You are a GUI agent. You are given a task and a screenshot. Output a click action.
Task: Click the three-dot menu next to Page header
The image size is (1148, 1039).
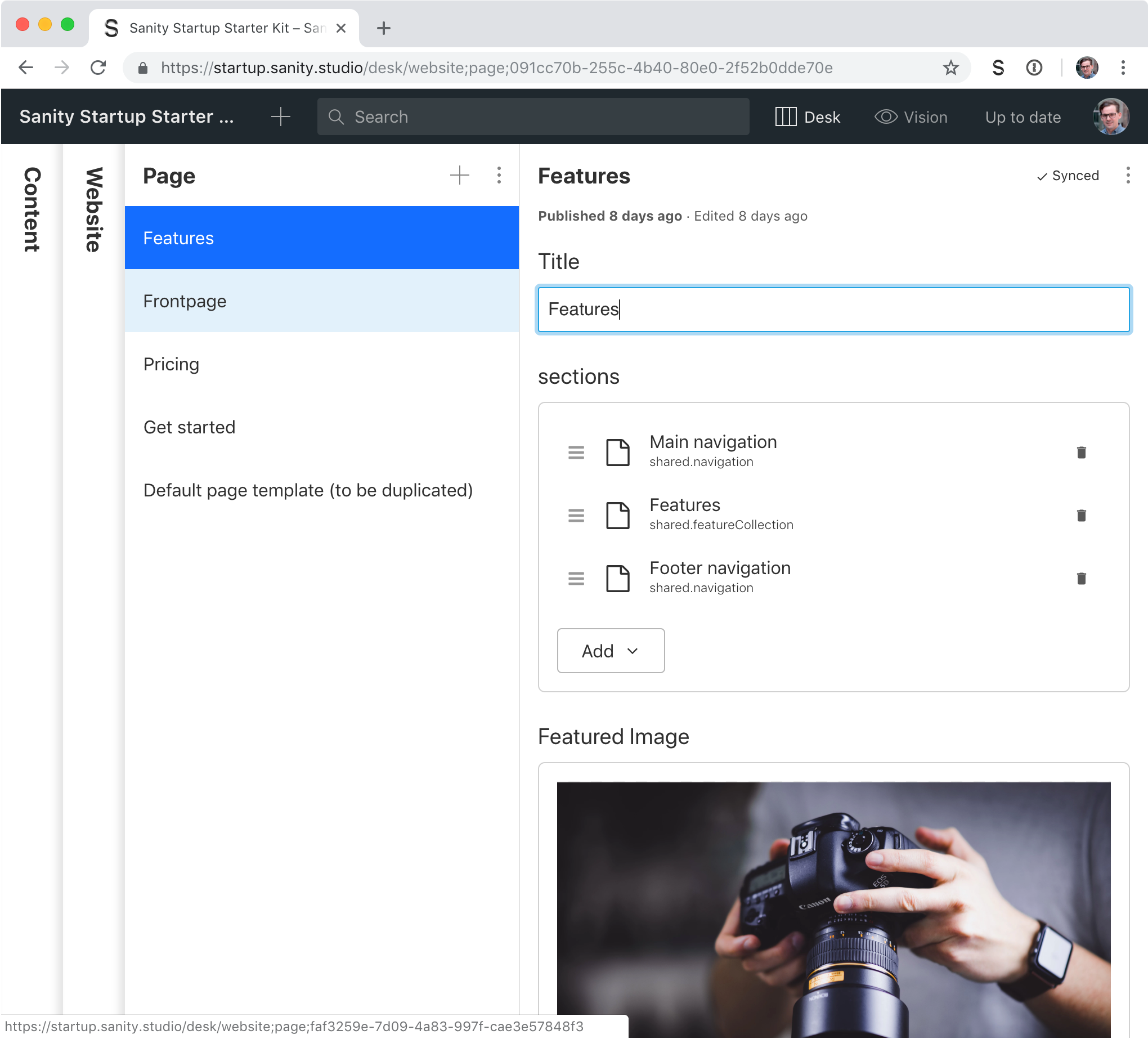click(499, 175)
